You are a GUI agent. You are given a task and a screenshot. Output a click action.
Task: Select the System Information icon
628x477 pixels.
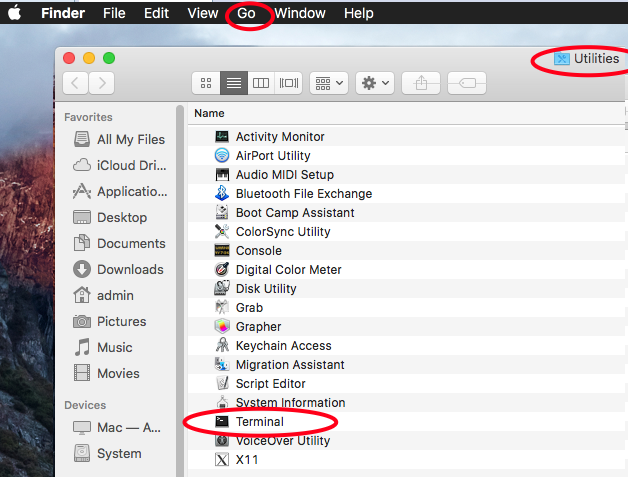[222, 402]
